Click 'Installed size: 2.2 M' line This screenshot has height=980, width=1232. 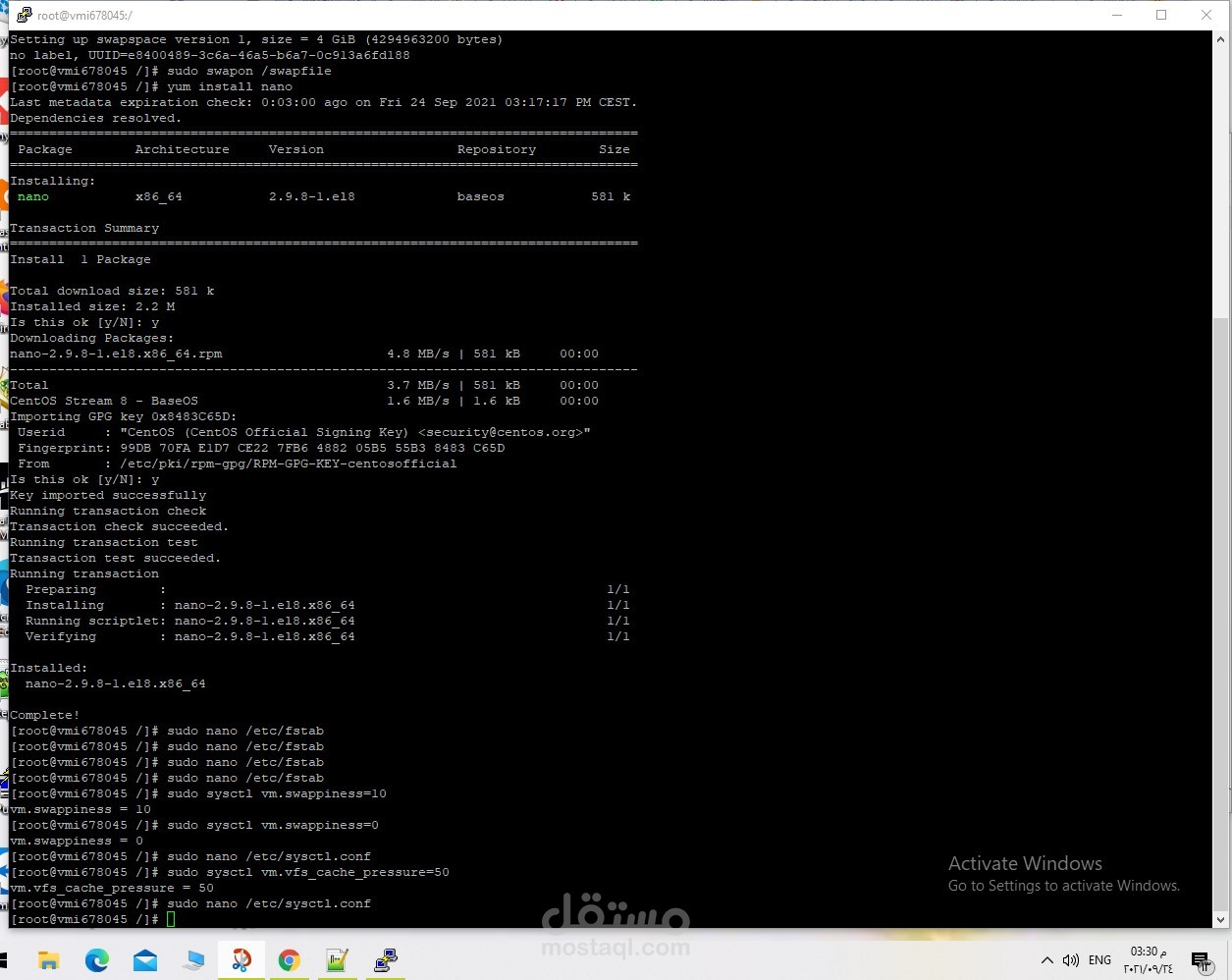(92, 306)
